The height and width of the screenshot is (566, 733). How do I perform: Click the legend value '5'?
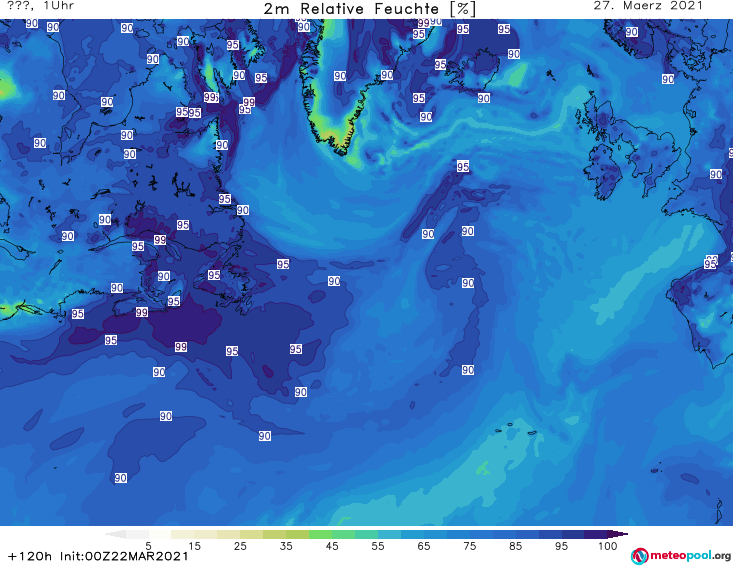tap(148, 546)
